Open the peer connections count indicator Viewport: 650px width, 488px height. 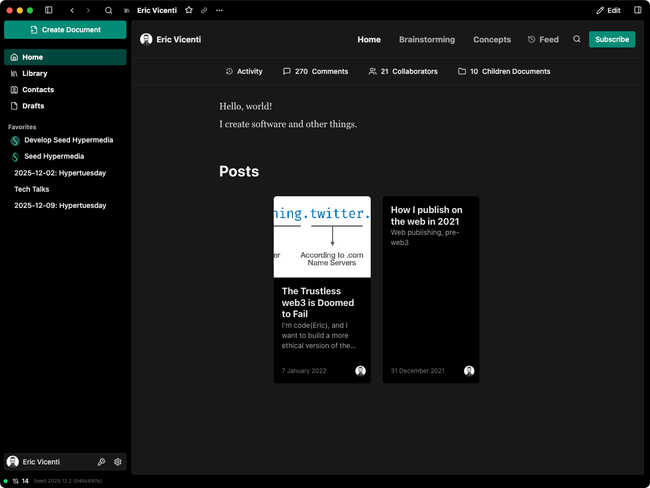click(x=20, y=481)
